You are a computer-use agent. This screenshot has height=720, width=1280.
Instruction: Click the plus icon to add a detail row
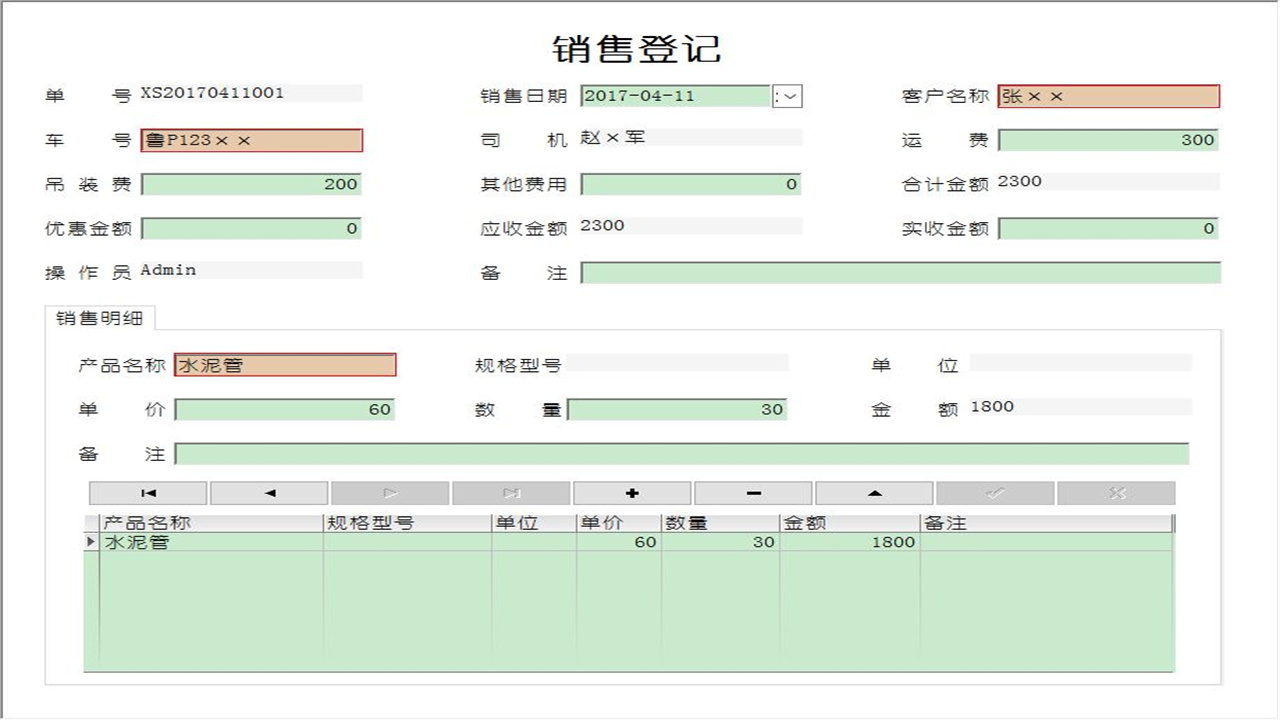pyautogui.click(x=632, y=492)
